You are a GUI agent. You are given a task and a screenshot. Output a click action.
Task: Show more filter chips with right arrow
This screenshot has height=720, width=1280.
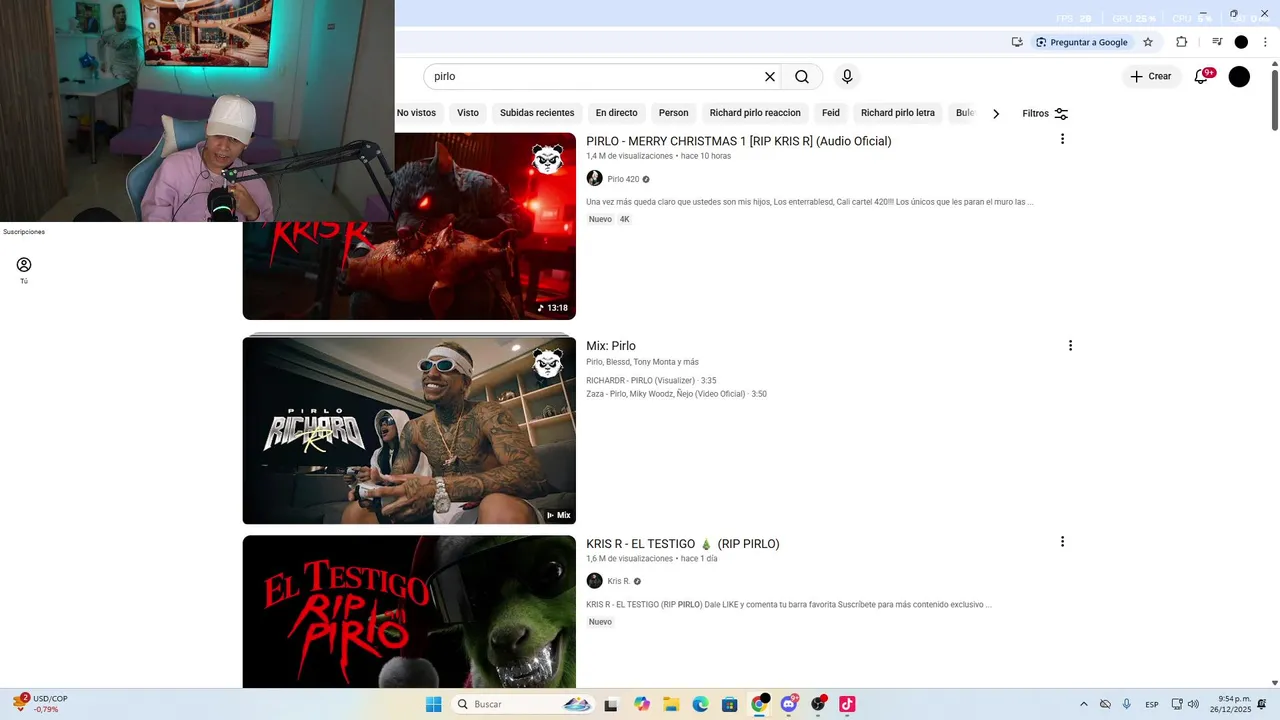(996, 113)
